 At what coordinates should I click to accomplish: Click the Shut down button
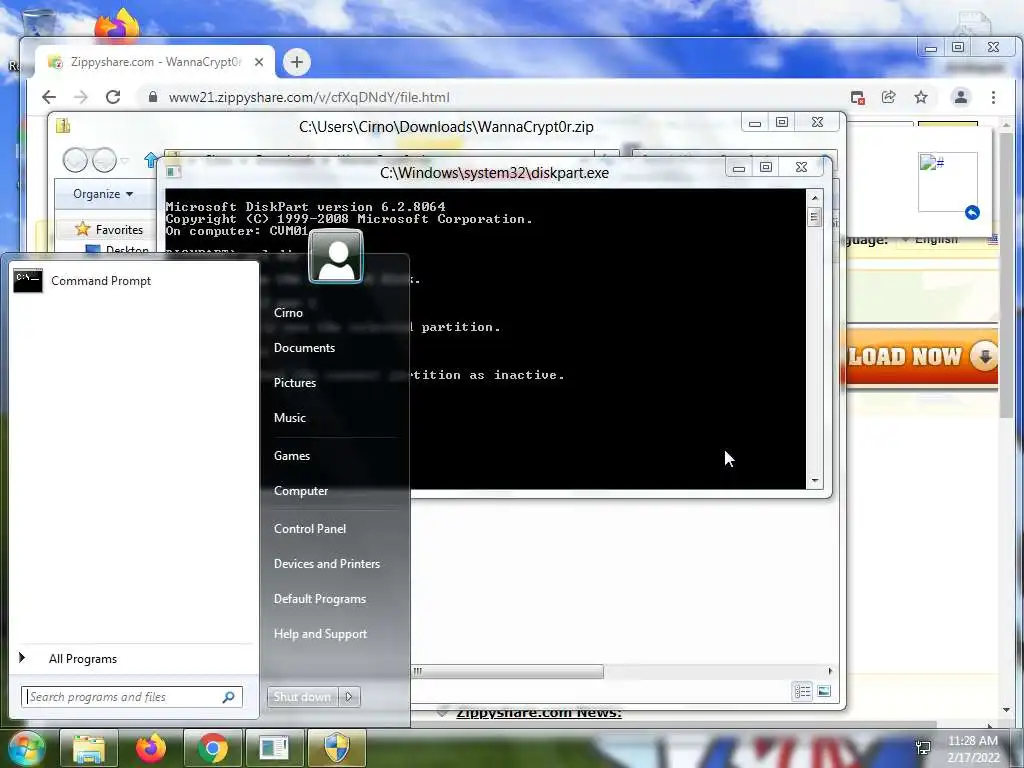[x=302, y=697]
